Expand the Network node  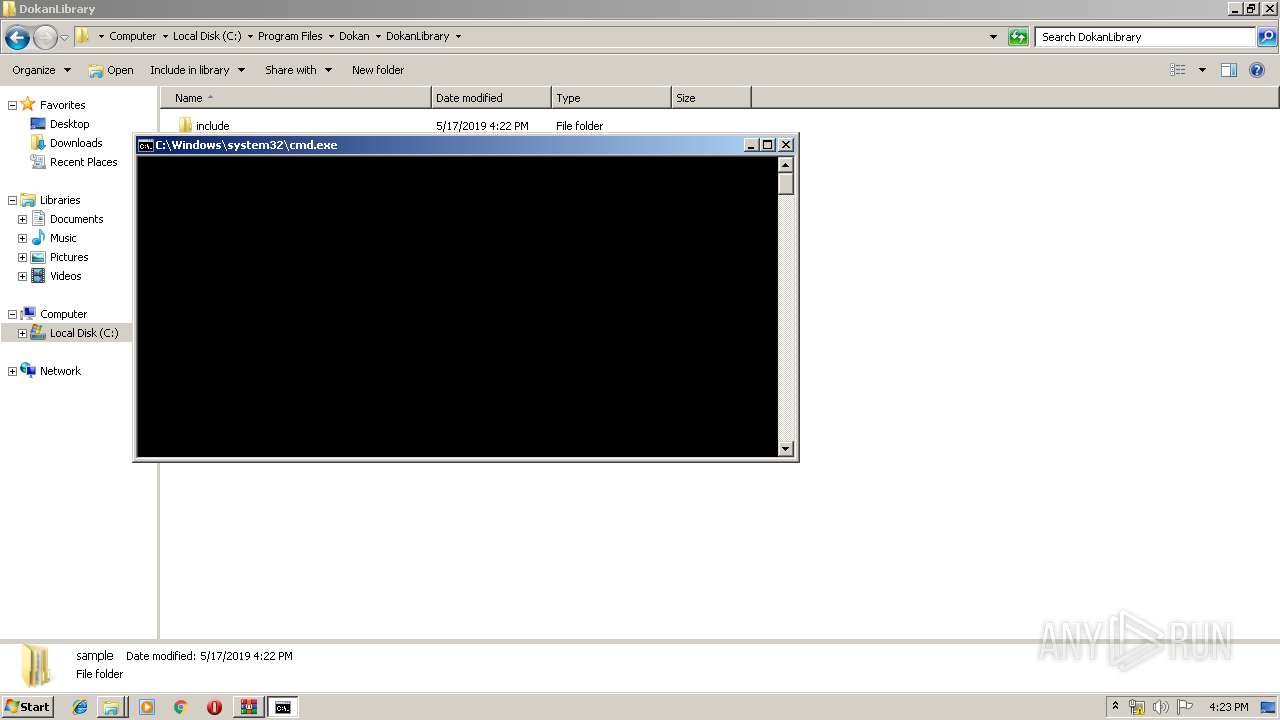[x=12, y=371]
